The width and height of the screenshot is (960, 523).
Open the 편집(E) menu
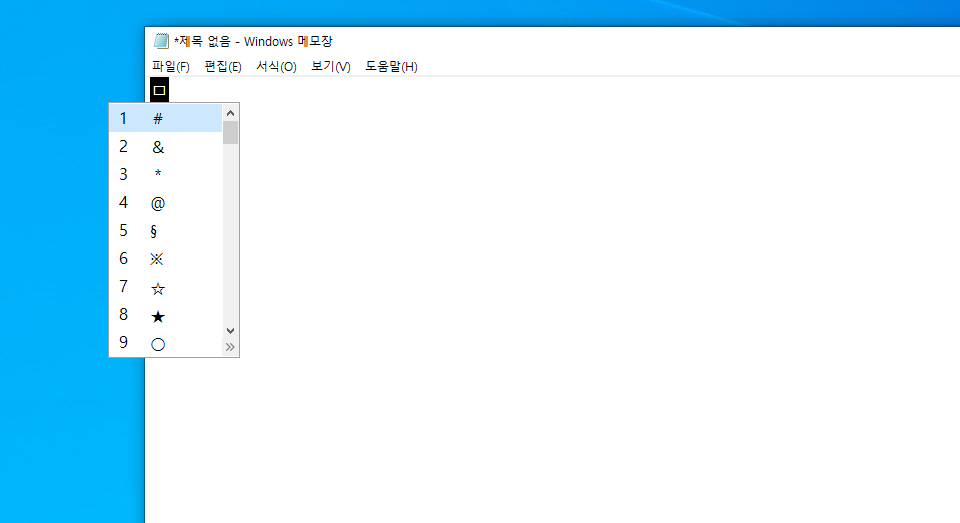point(223,66)
